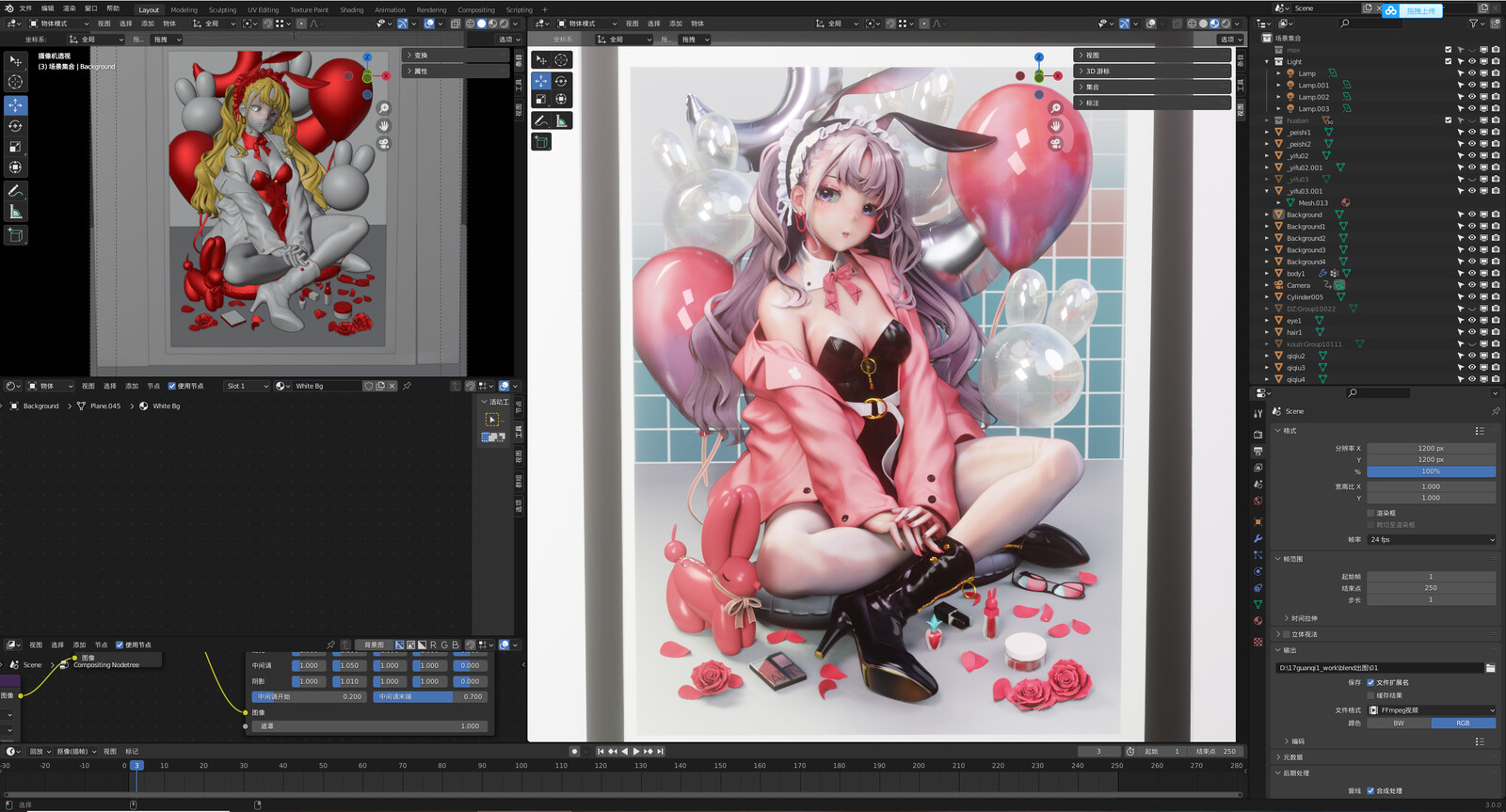Open the Tool properties tab
The width and height of the screenshot is (1506, 812).
[x=1258, y=413]
